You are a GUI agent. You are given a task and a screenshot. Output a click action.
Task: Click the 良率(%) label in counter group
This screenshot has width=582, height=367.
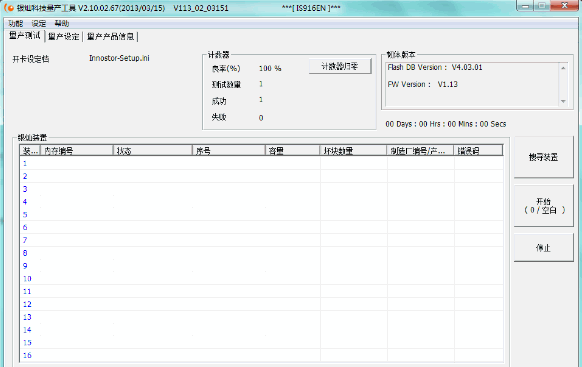[226, 69]
